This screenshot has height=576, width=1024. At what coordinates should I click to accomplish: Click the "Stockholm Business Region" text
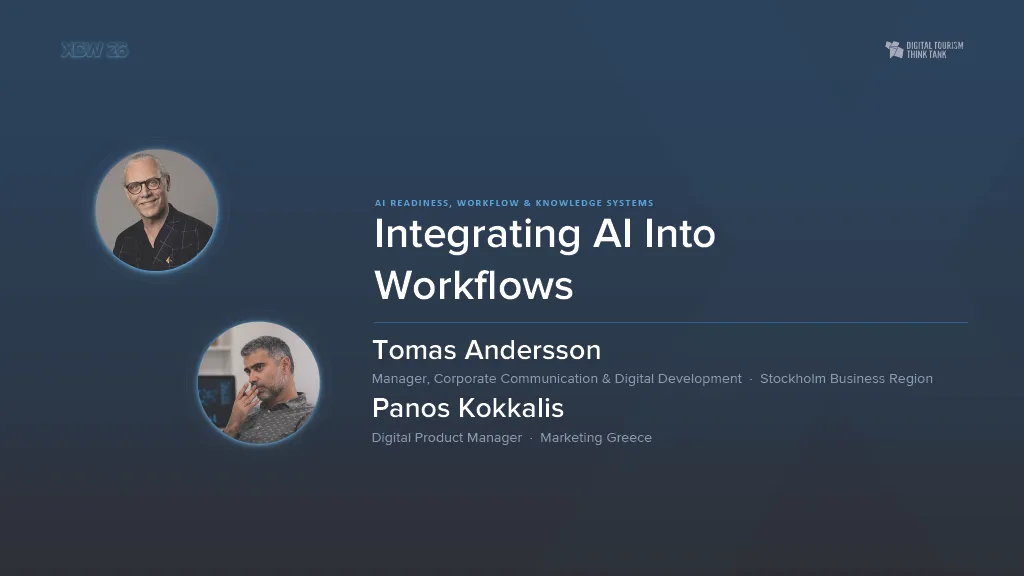846,379
